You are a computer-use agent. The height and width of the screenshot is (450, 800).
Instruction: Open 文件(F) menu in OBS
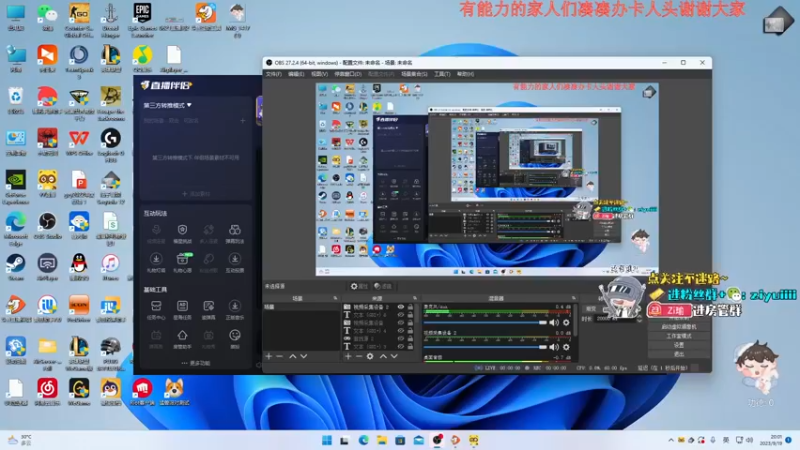point(273,74)
